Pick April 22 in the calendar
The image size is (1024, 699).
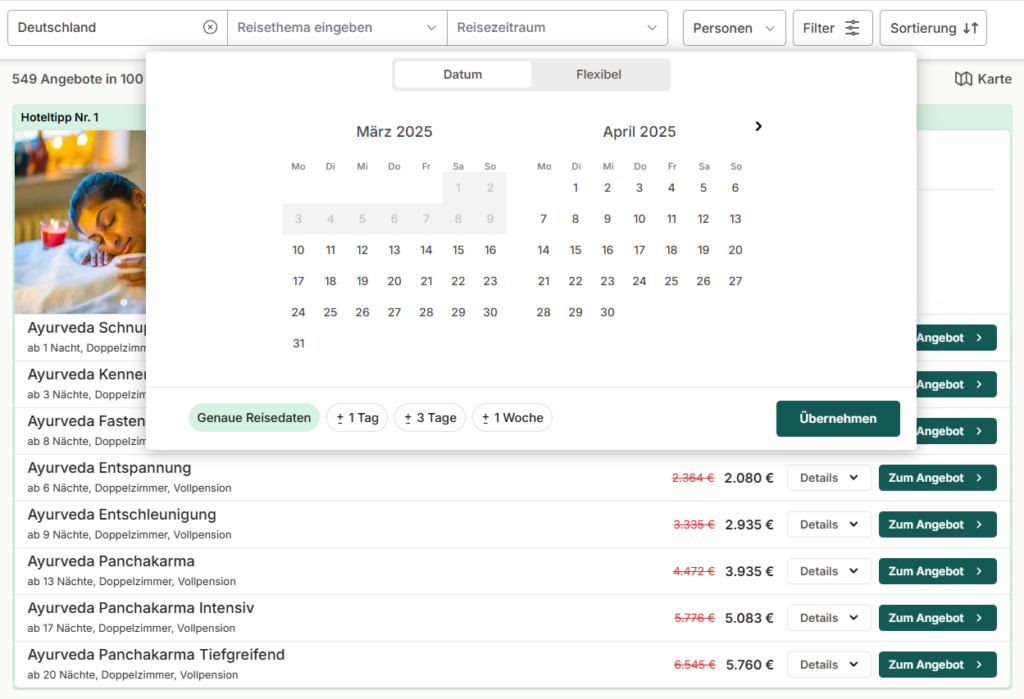[x=575, y=281]
